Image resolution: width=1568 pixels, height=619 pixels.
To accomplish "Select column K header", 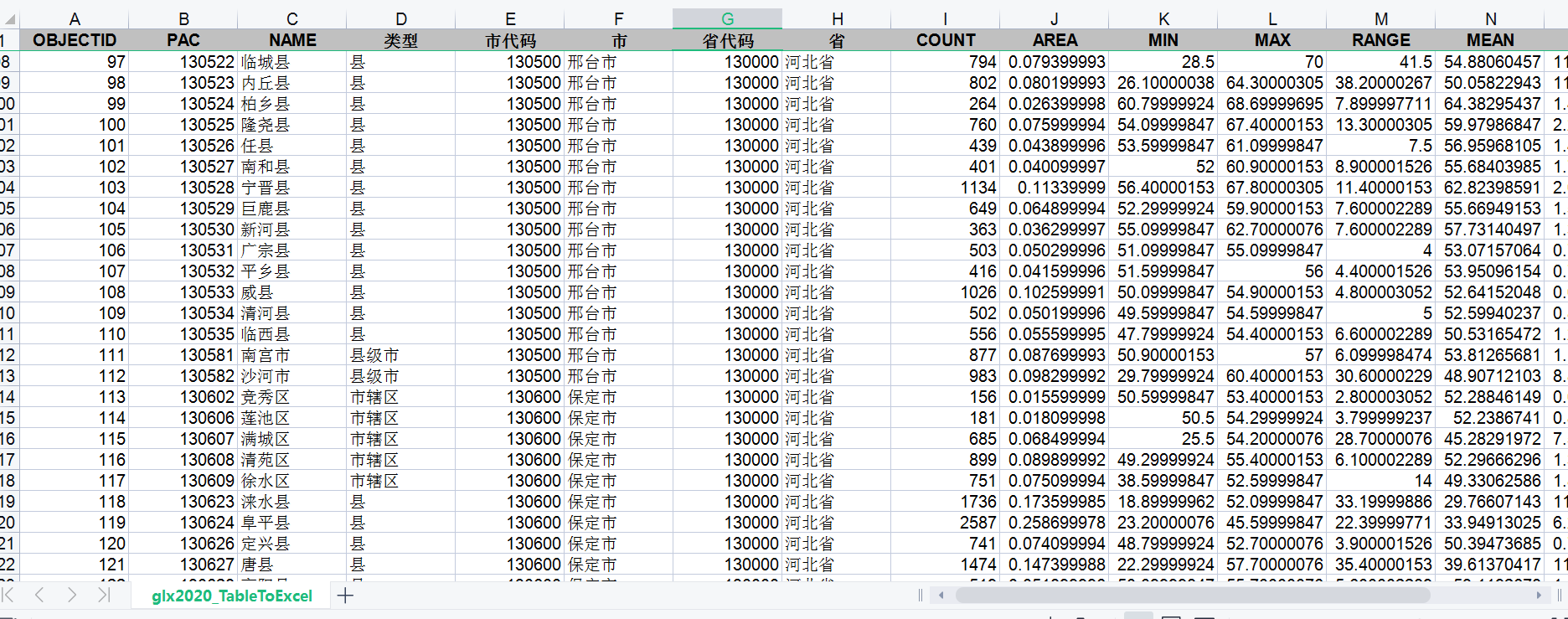I will (x=1163, y=18).
